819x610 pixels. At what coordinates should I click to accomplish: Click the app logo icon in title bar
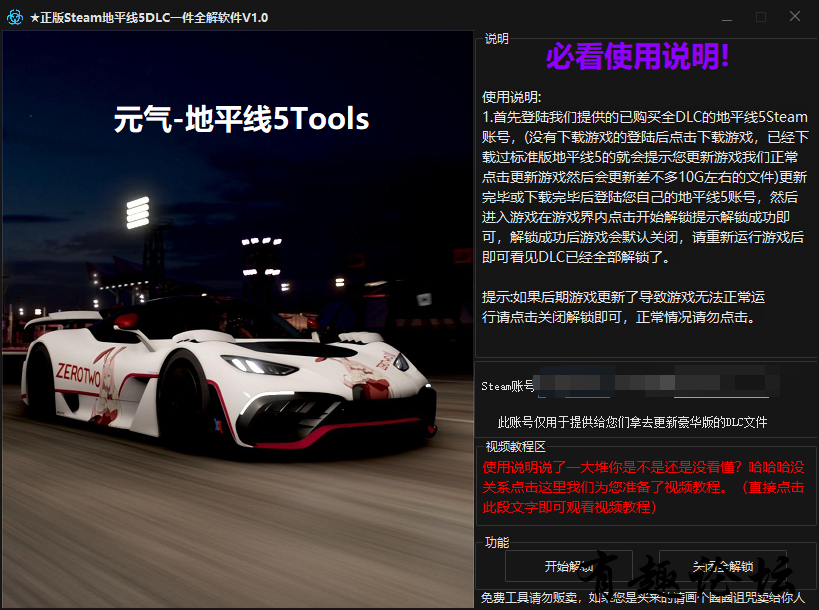tap(15, 17)
